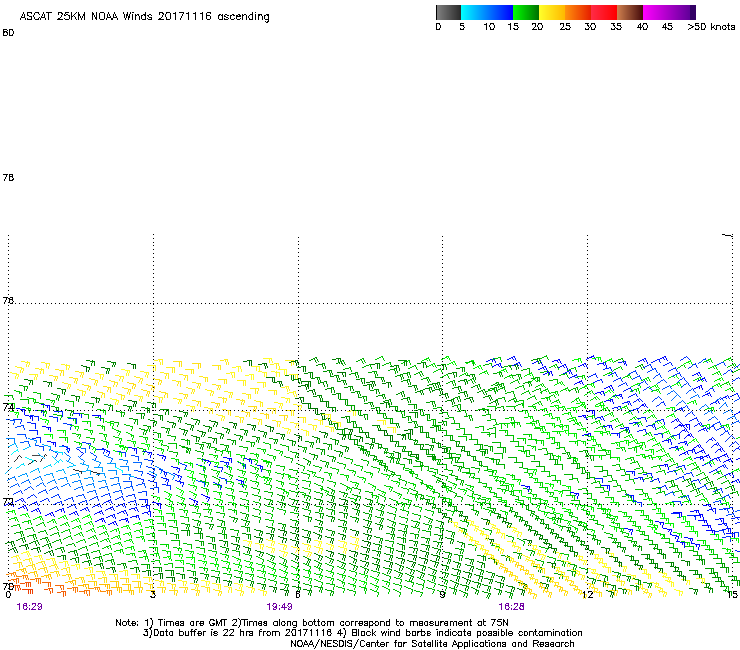This screenshot has height=650, width=740.
Task: Click the purple 18:29 pass time
Action: coord(29,607)
